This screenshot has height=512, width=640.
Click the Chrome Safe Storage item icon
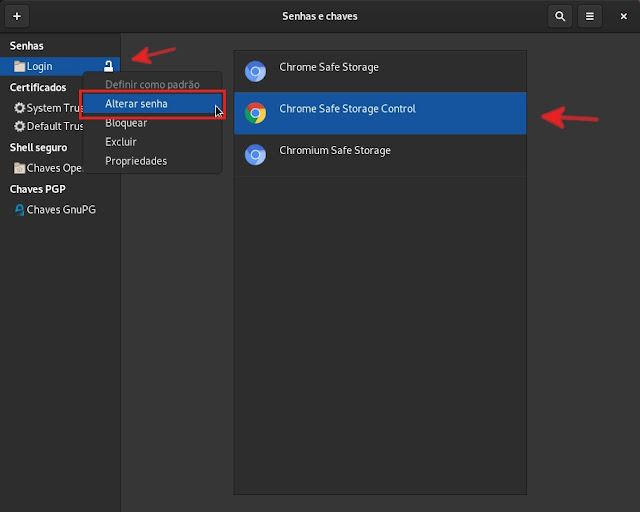[256, 71]
